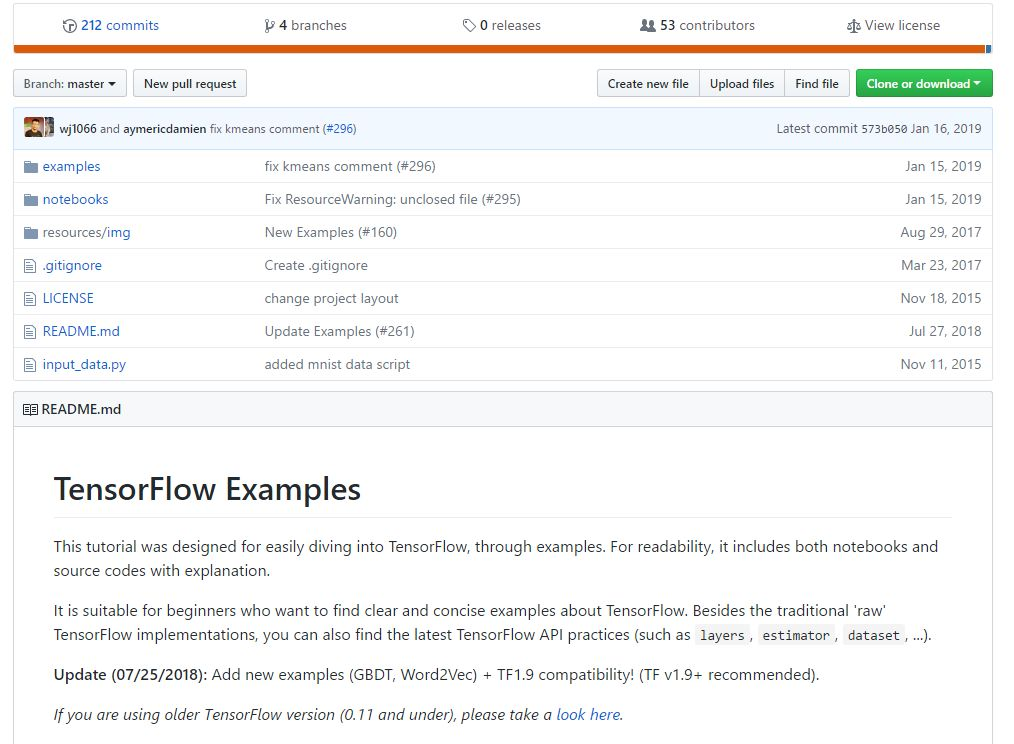
Task: Click the 'layers' code label
Action: [722, 635]
